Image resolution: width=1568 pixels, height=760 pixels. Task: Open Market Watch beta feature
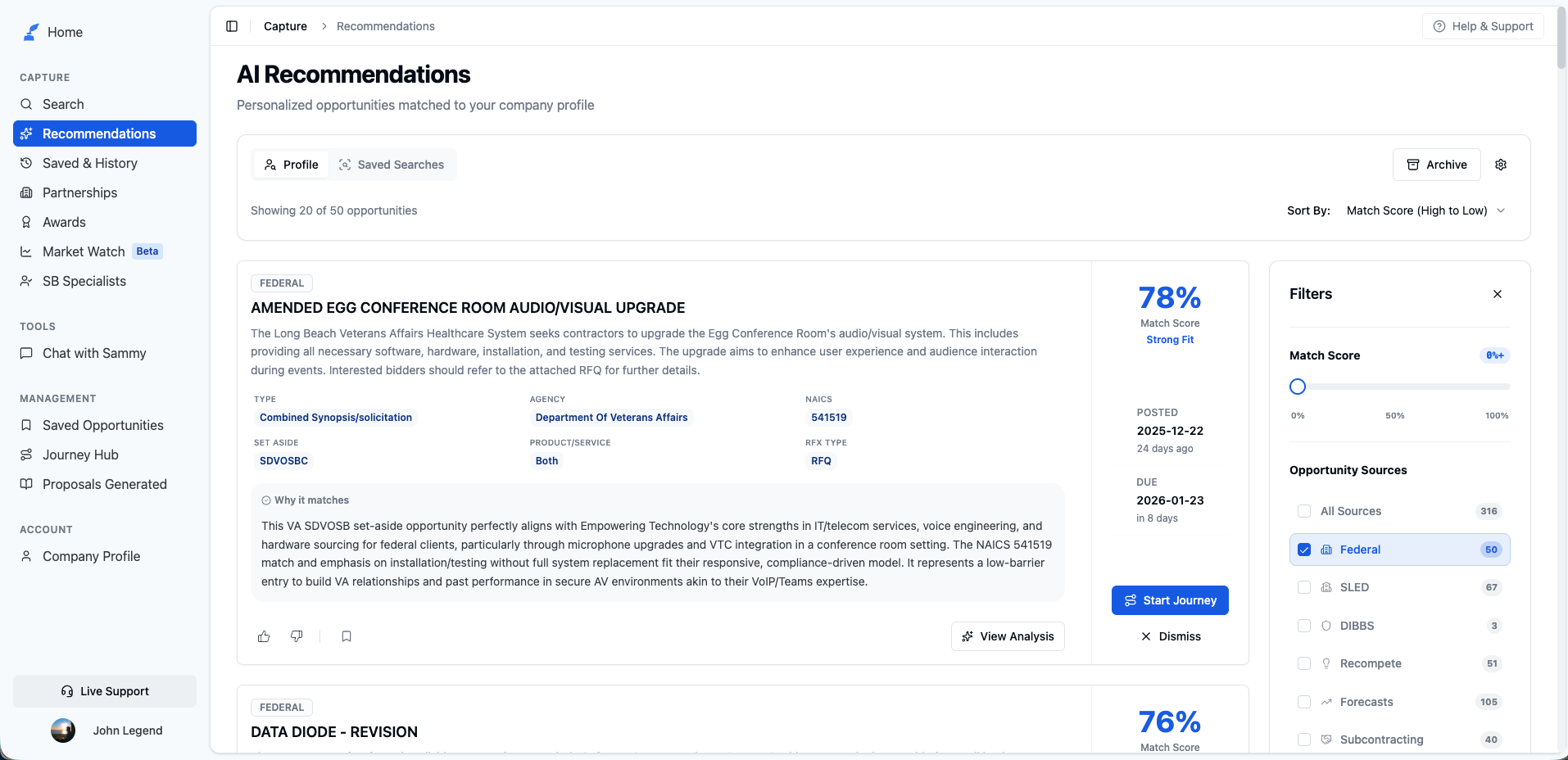(x=83, y=251)
